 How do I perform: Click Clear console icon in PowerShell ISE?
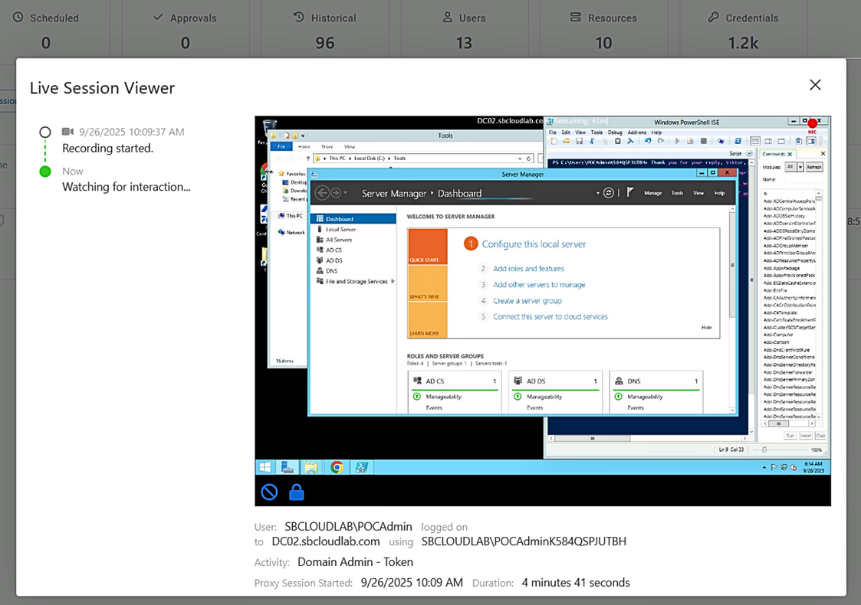click(x=630, y=141)
